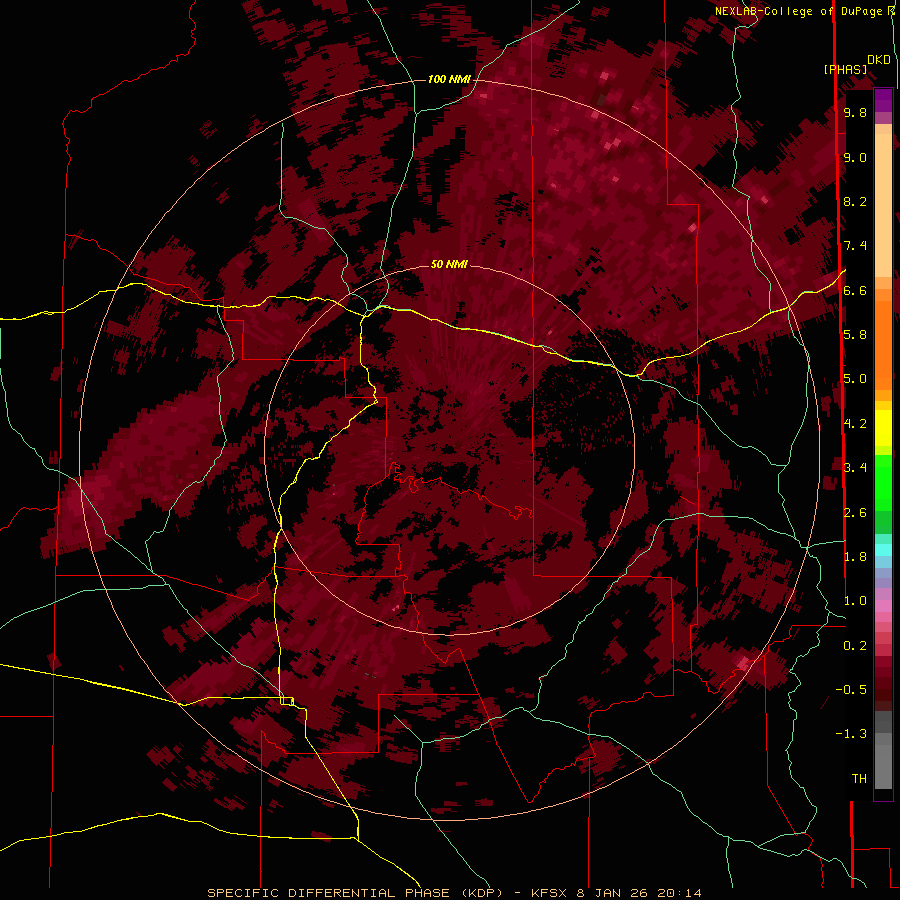Click the purple swatch atop the color bar
Image resolution: width=900 pixels, height=900 pixels.
tap(883, 100)
